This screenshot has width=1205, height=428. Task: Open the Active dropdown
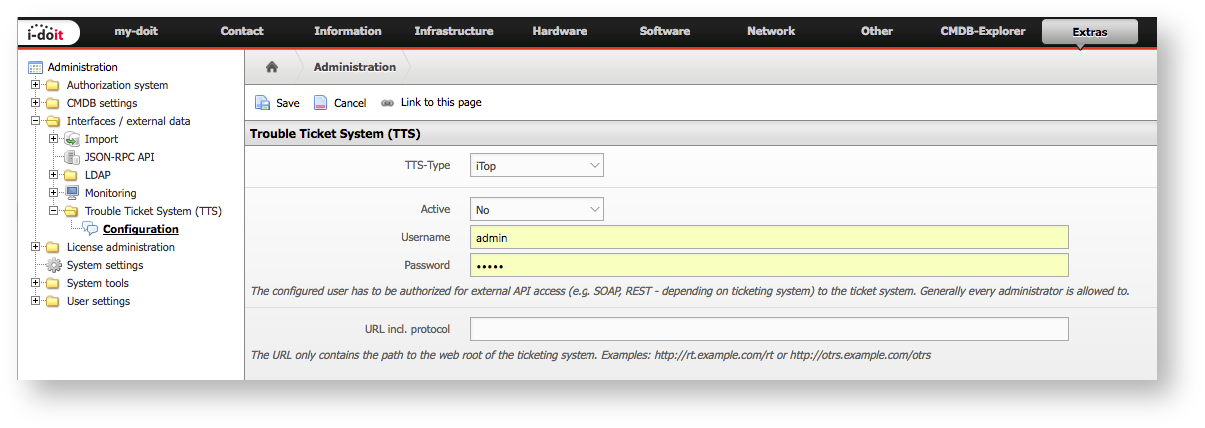click(537, 209)
